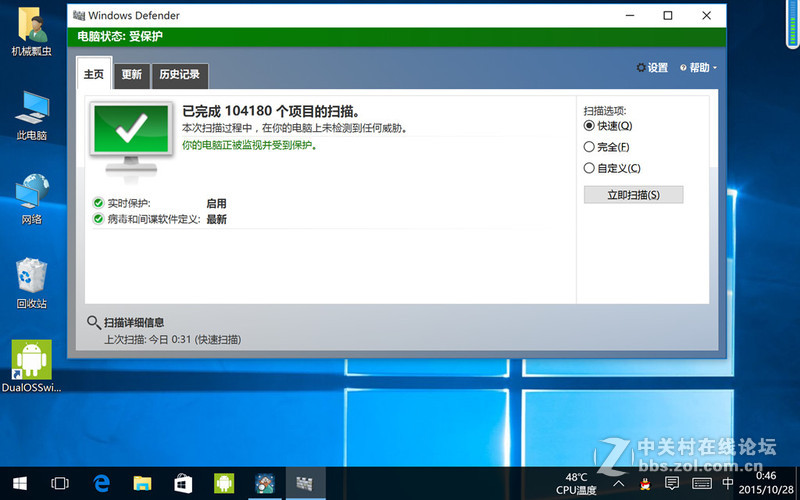The width and height of the screenshot is (800, 500).
Task: Click the 启用 status value
Action: [x=216, y=204]
